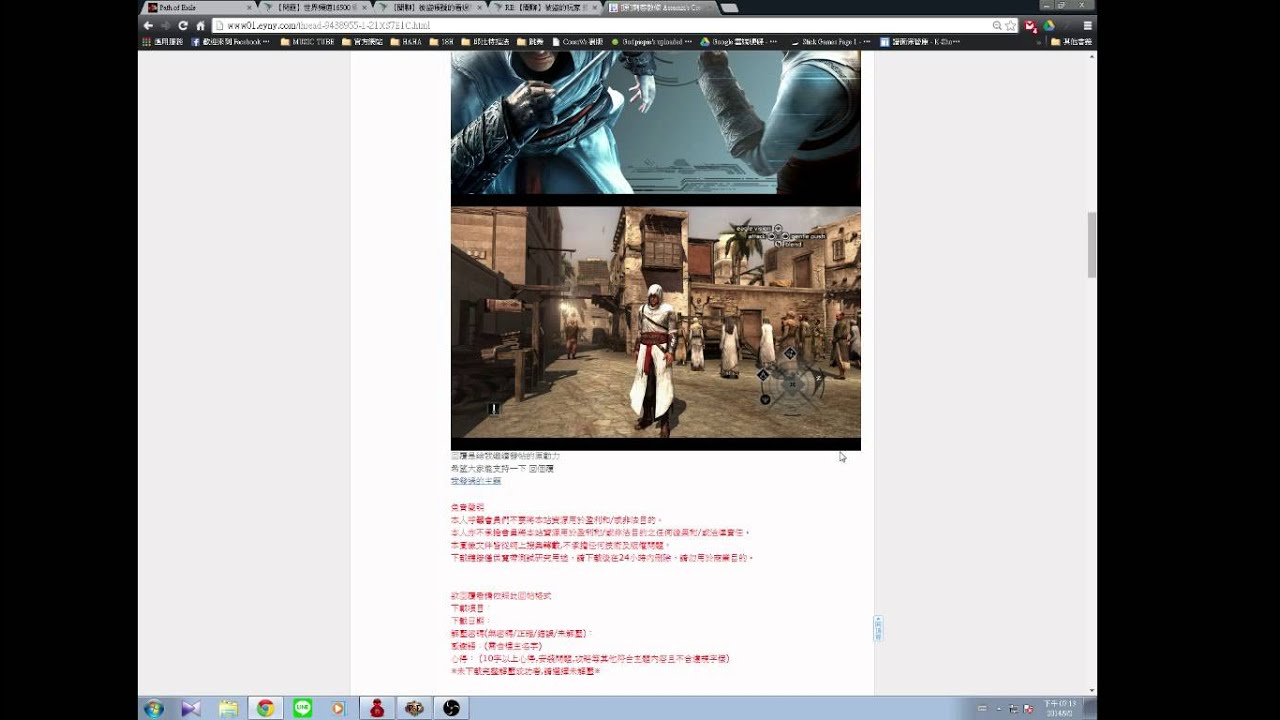
Task: Select the active Assassin's Creed tab
Action: point(661,7)
